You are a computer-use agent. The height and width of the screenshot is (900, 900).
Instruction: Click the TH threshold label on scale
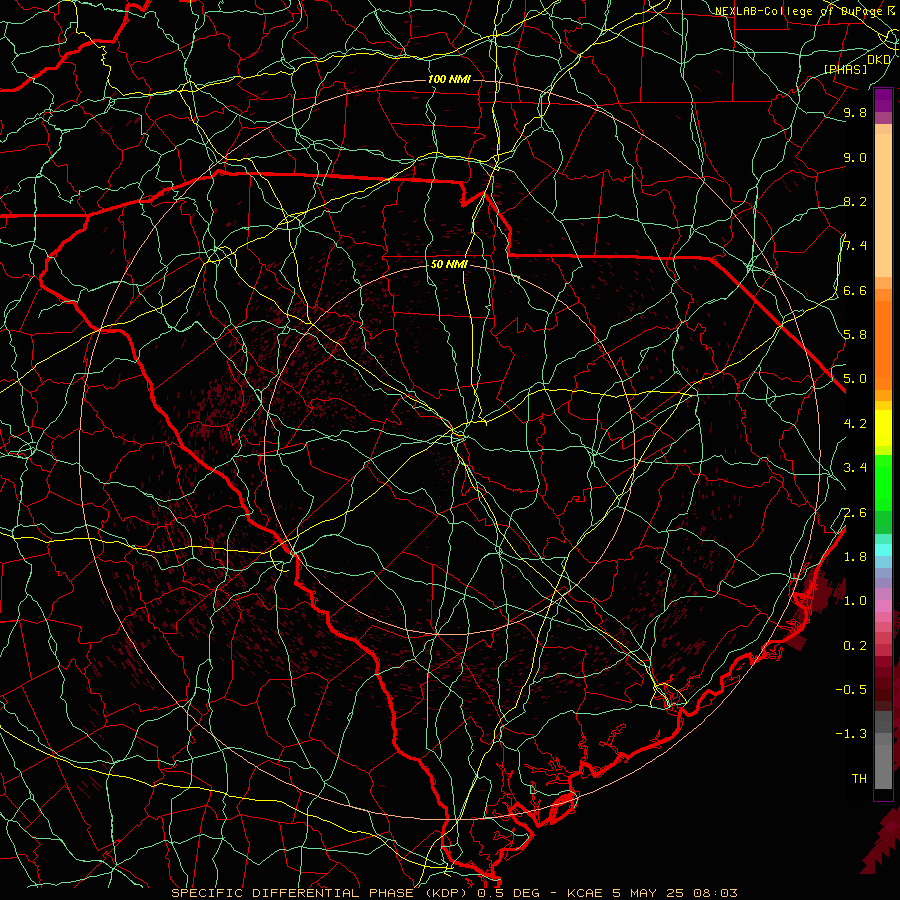(859, 779)
